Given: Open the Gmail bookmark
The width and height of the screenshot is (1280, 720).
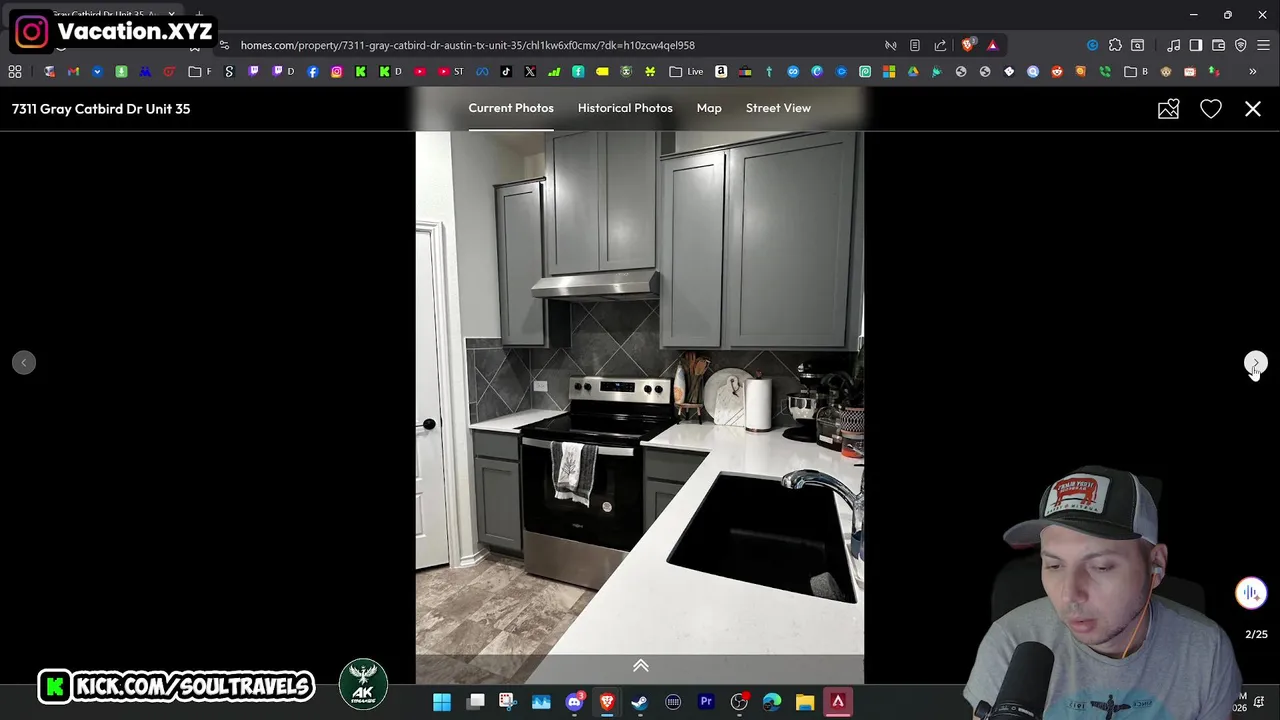Looking at the screenshot, I should click(x=73, y=72).
